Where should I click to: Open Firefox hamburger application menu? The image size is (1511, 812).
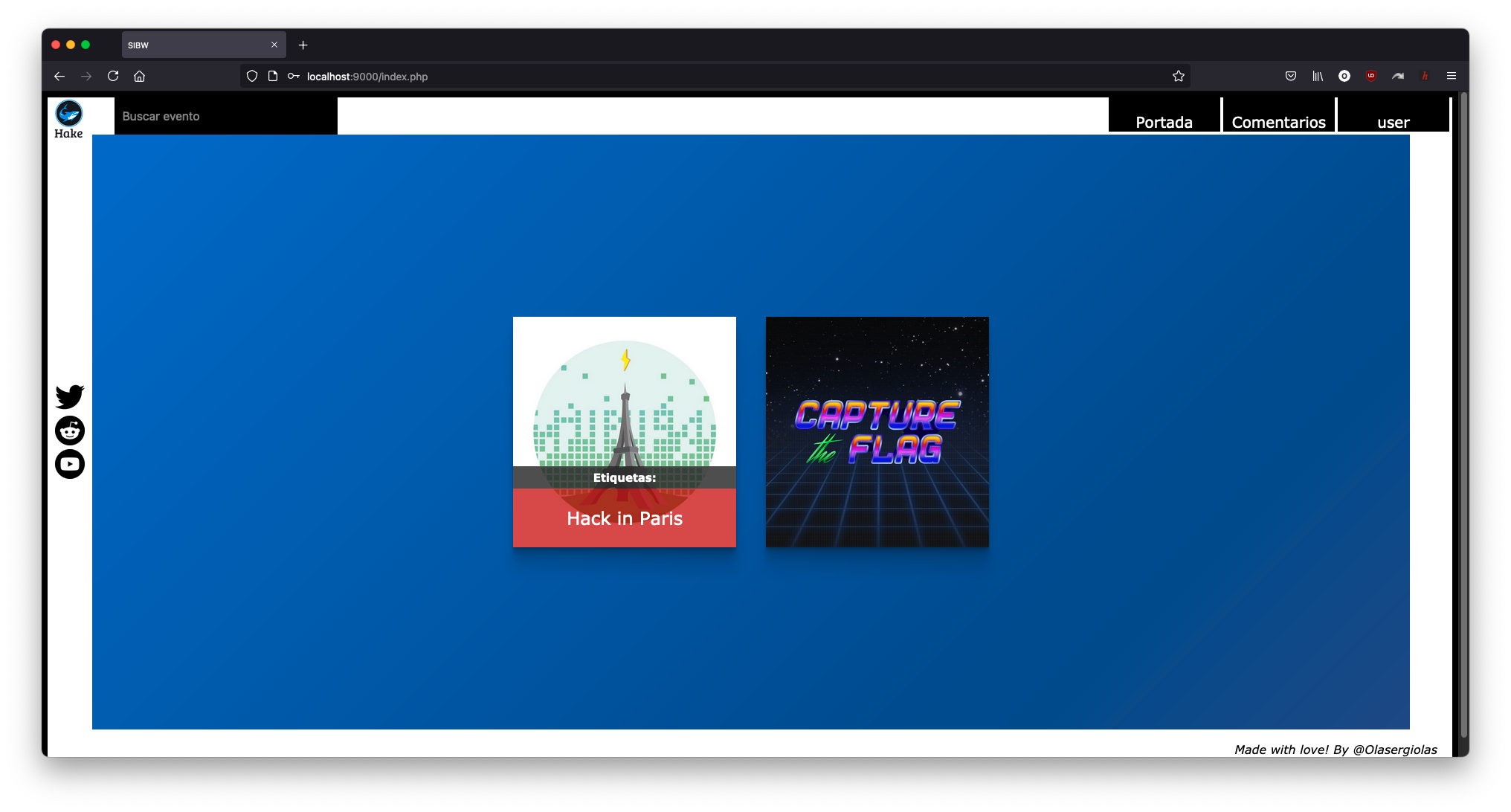[1451, 76]
